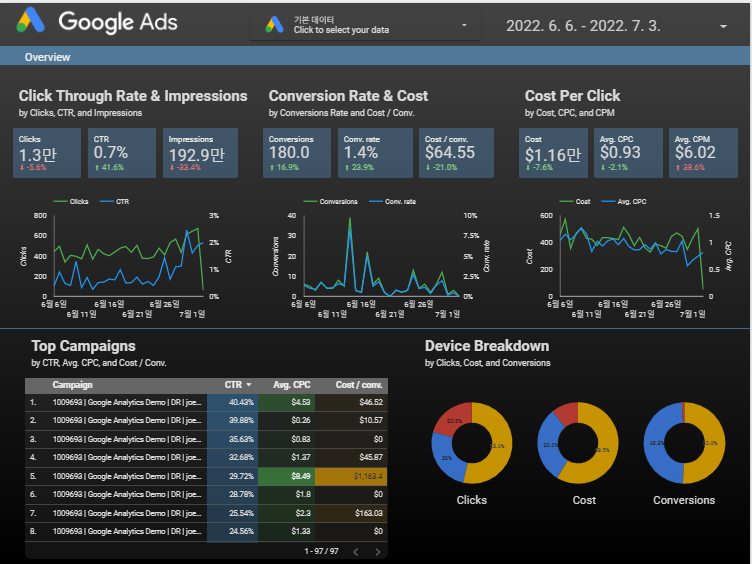Toggle the Conv. rate legend item
The width and height of the screenshot is (752, 564).
[x=392, y=201]
